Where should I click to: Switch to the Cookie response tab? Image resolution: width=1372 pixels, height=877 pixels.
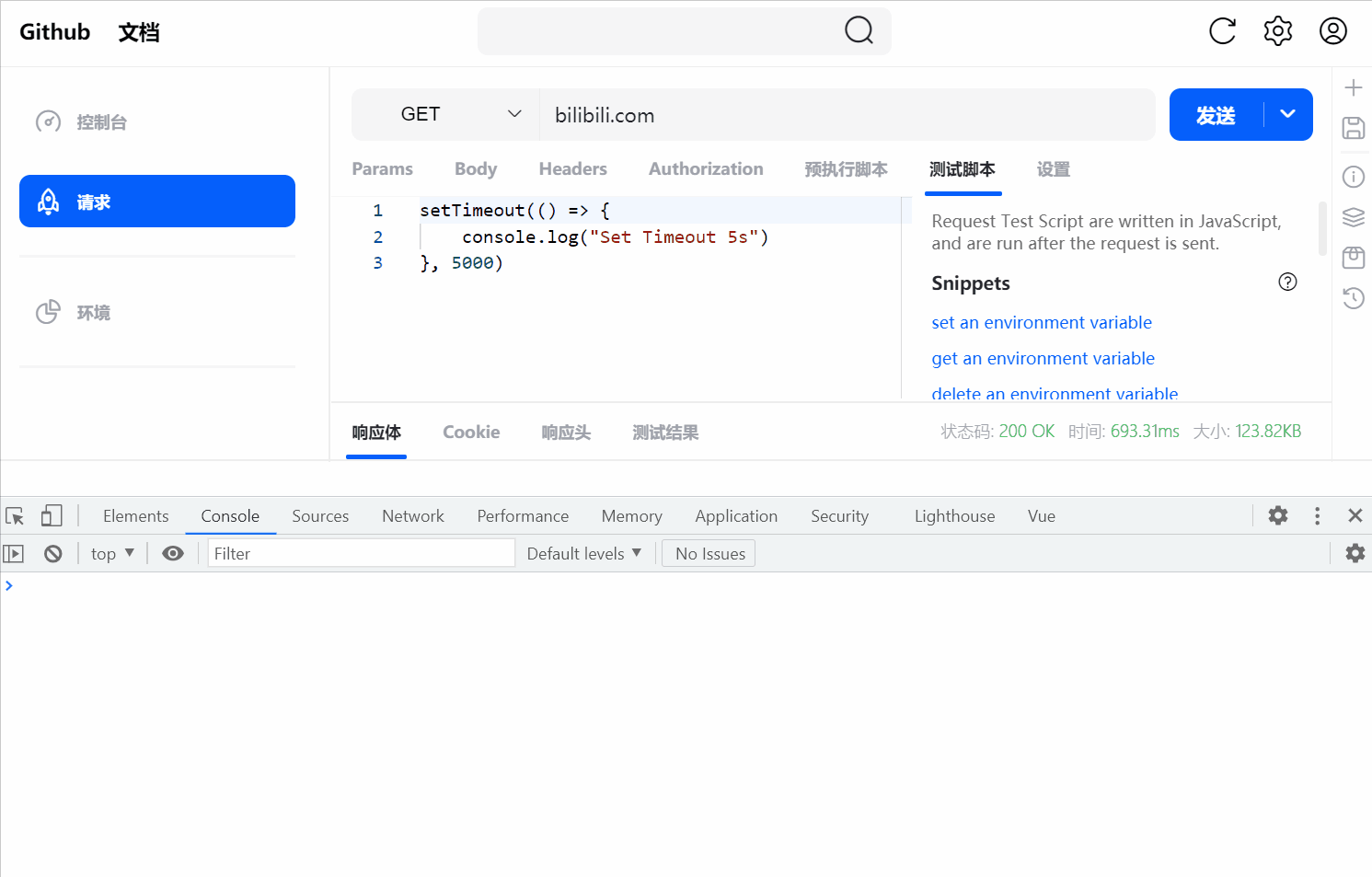point(471,432)
